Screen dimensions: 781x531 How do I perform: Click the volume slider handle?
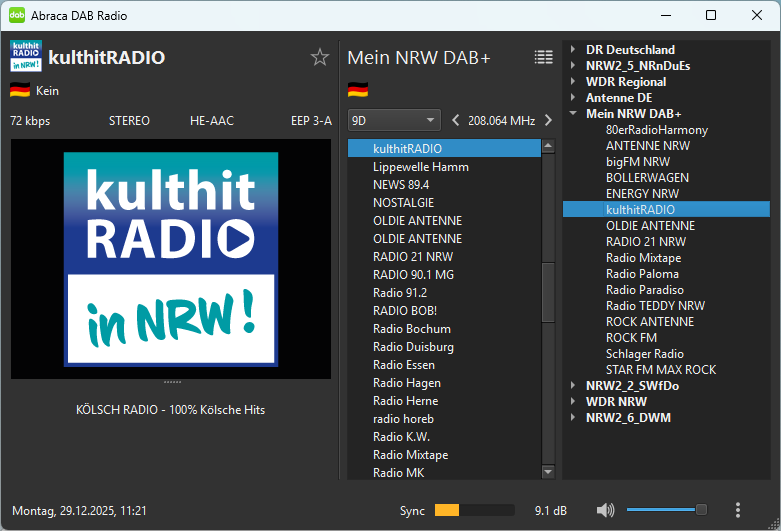coord(701,510)
